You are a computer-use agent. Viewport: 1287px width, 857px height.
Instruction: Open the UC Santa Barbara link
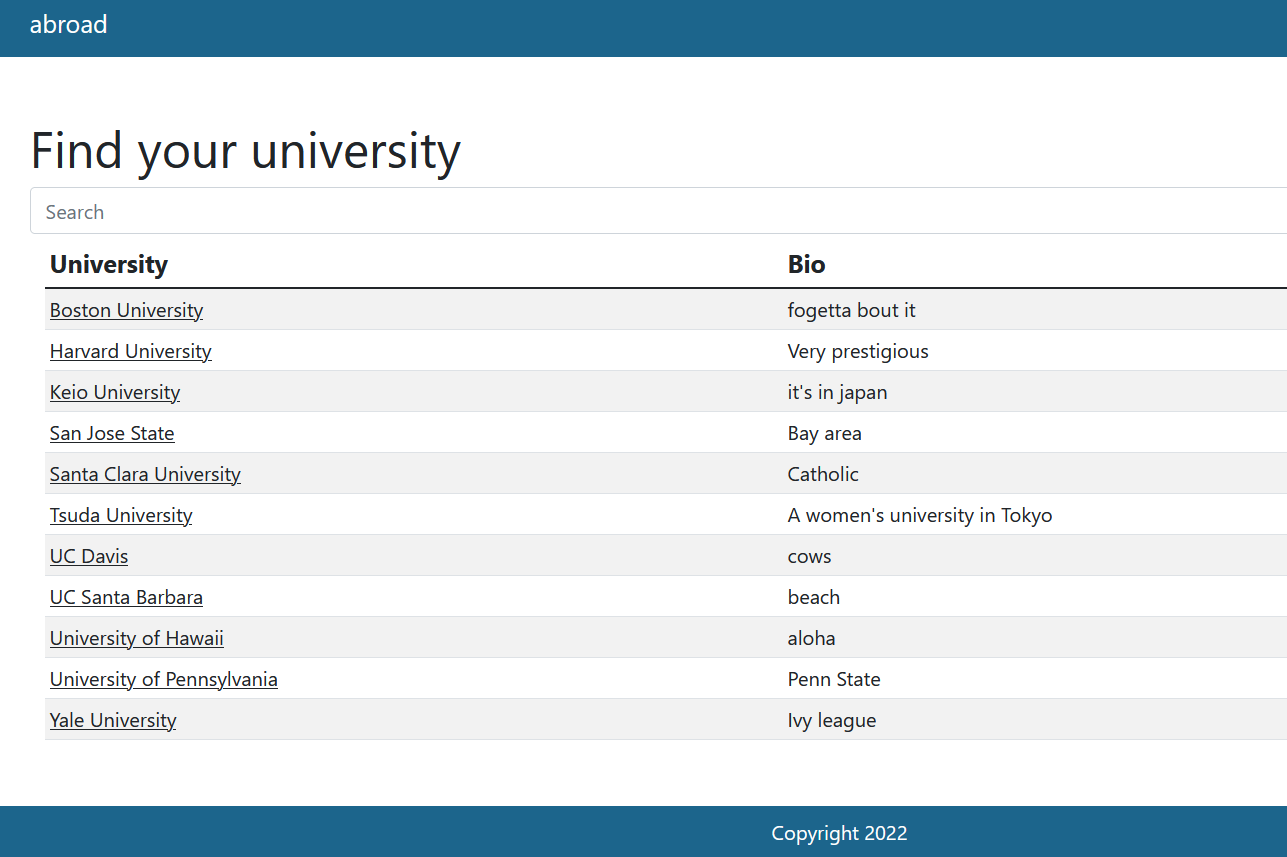(126, 597)
